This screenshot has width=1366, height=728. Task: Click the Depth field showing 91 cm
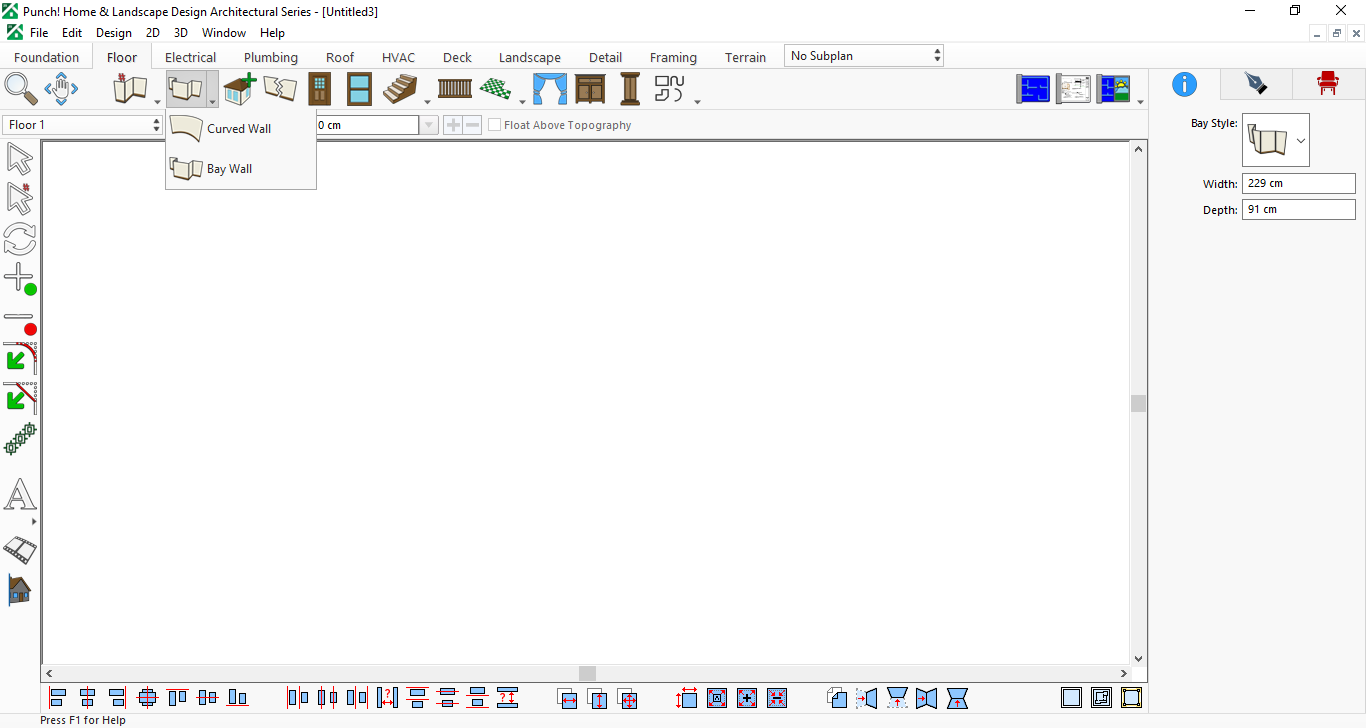pyautogui.click(x=1298, y=210)
